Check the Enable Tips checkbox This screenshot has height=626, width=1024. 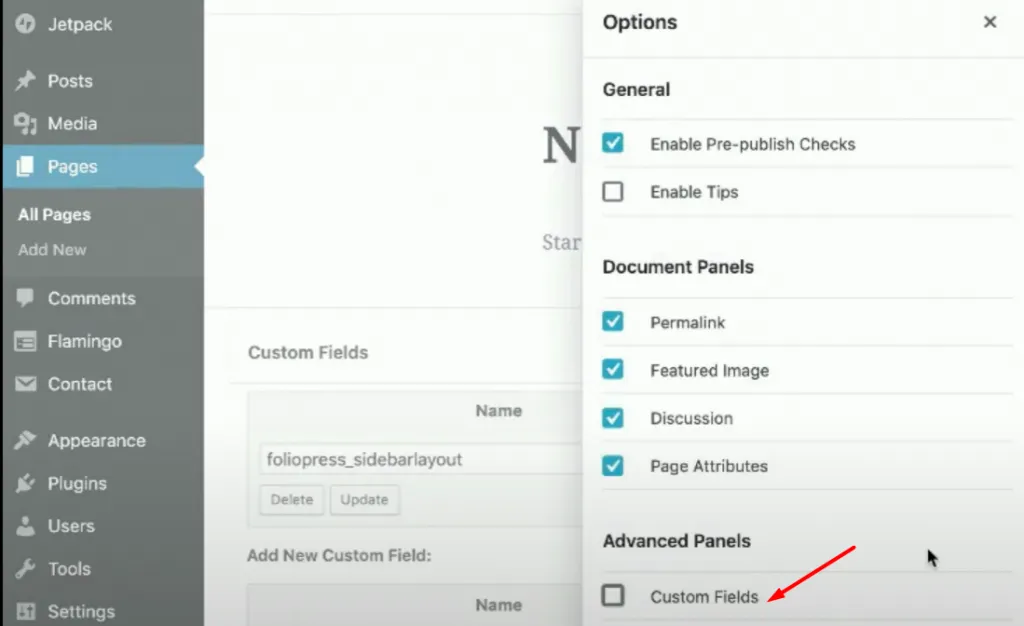[x=613, y=192]
